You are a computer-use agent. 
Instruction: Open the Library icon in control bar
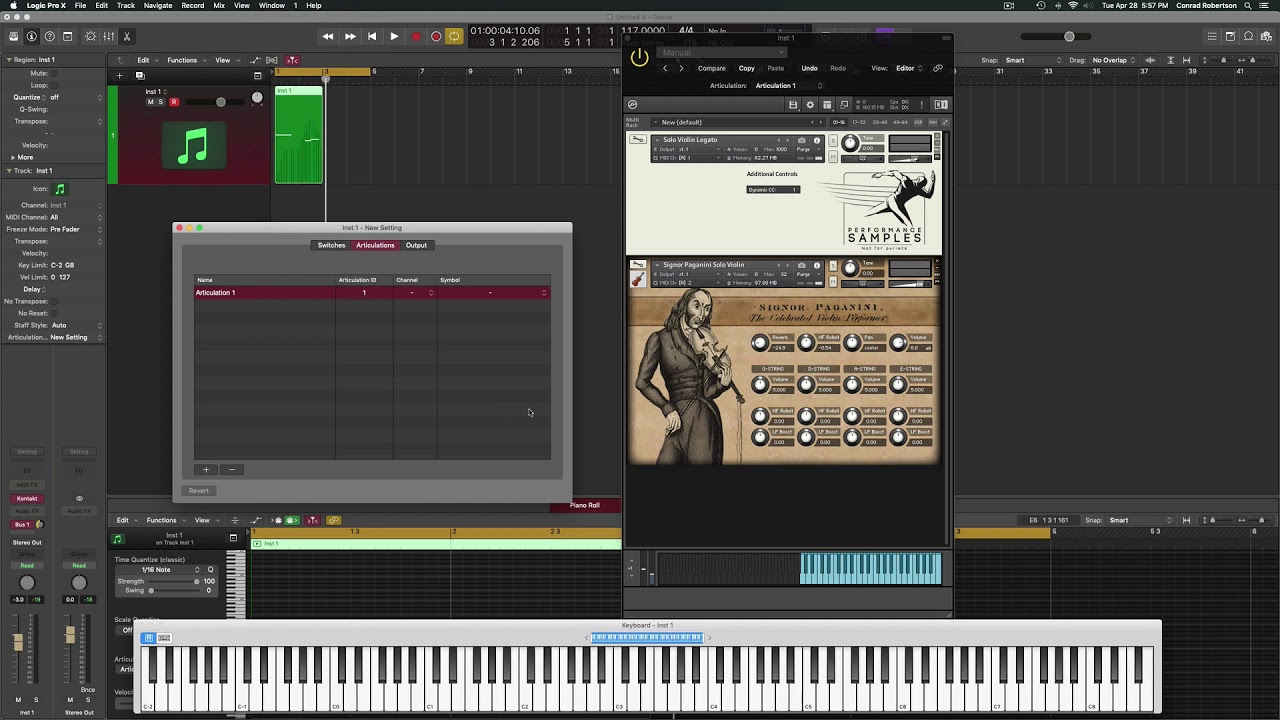(13, 37)
